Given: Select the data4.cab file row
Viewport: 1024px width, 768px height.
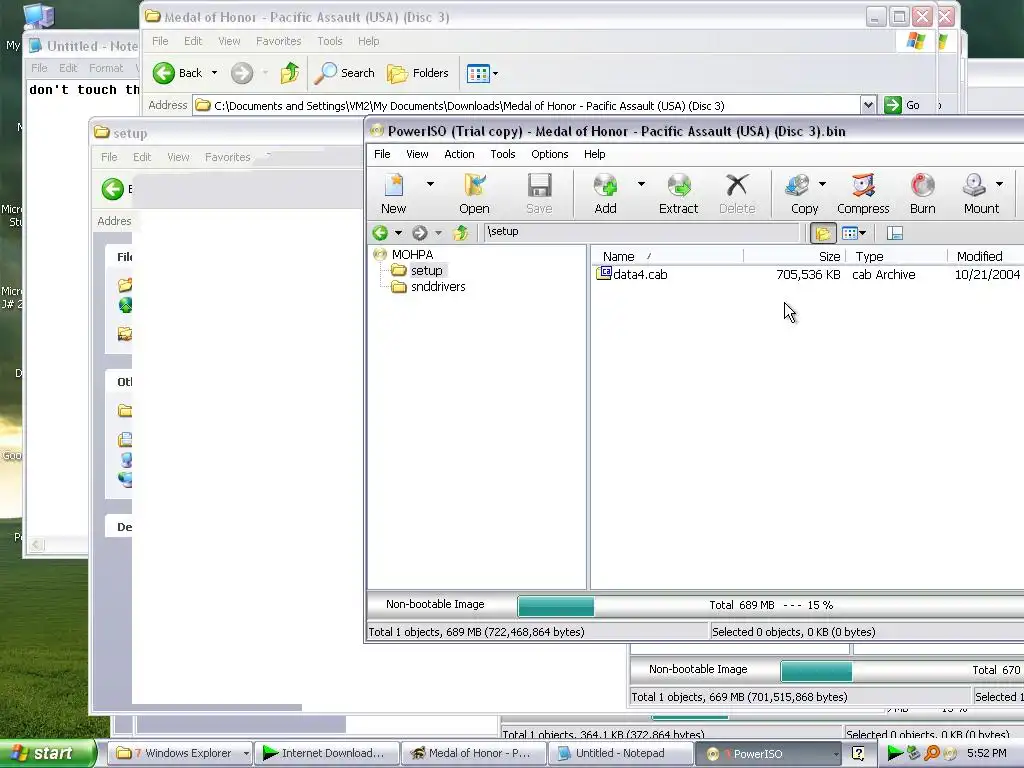Looking at the screenshot, I should tap(808, 275).
